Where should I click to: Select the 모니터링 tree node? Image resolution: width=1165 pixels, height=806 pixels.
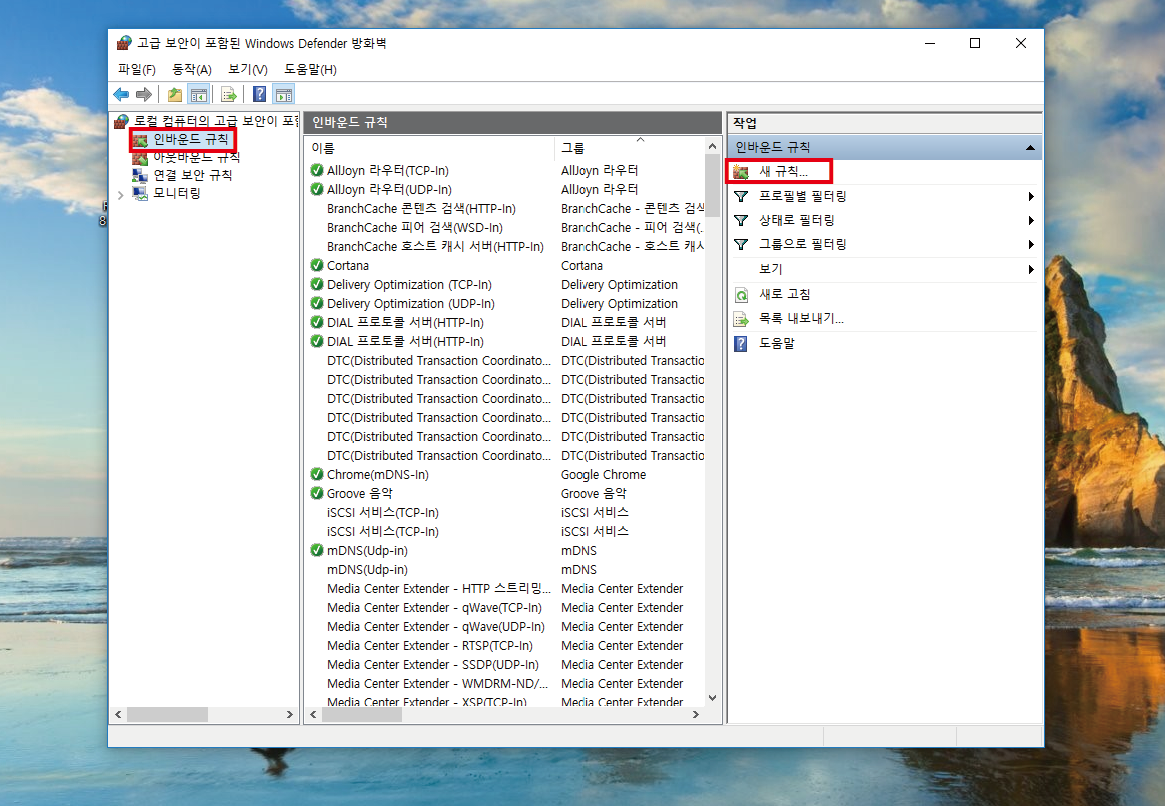pos(177,193)
